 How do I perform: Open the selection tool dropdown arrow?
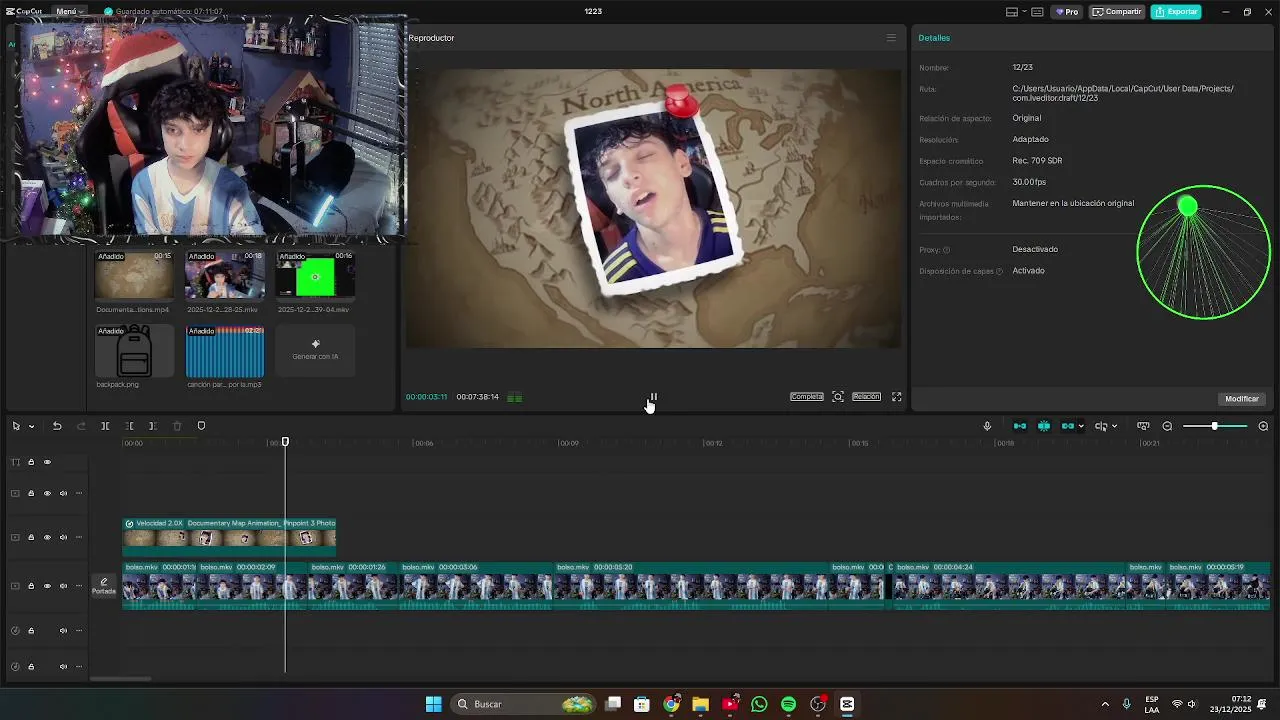(x=31, y=426)
